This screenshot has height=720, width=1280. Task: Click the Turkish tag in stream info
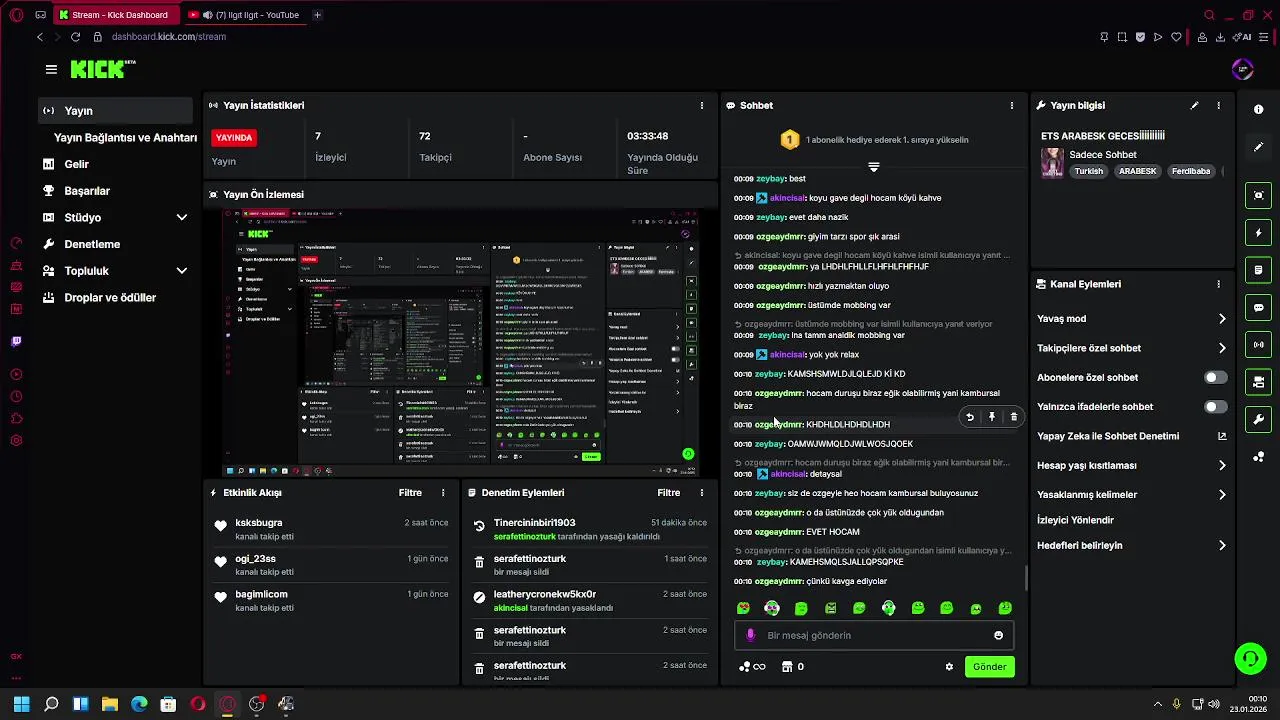[x=1088, y=171]
